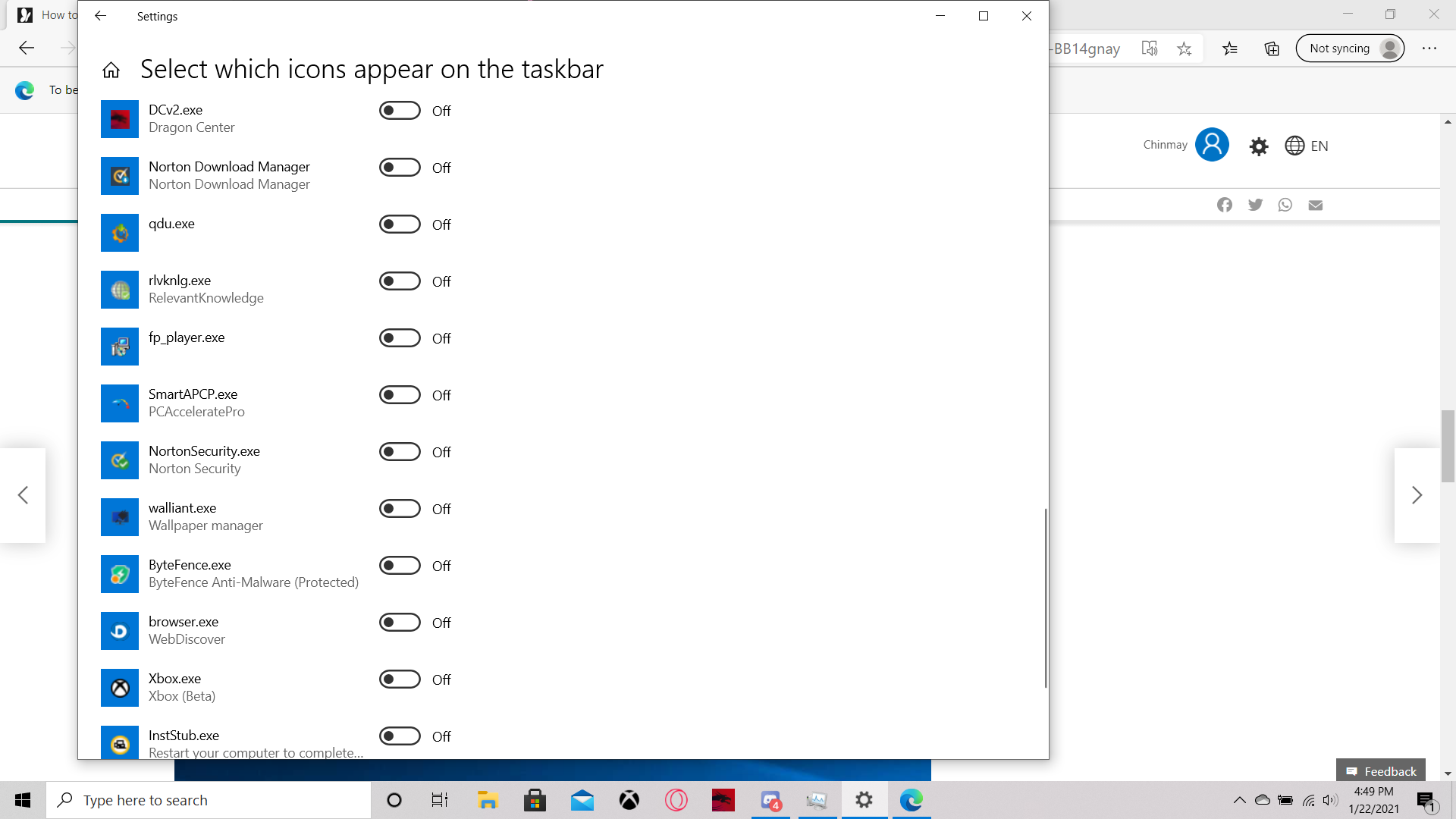The height and width of the screenshot is (819, 1456).
Task: Click the Norton Download Manager app icon
Action: (x=120, y=176)
